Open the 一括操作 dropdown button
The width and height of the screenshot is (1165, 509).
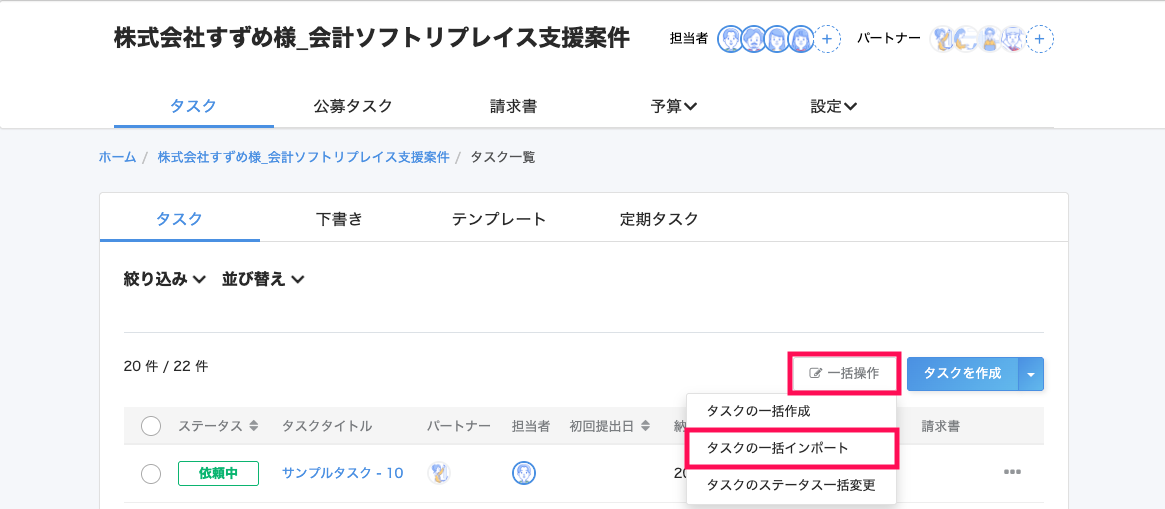tap(844, 373)
